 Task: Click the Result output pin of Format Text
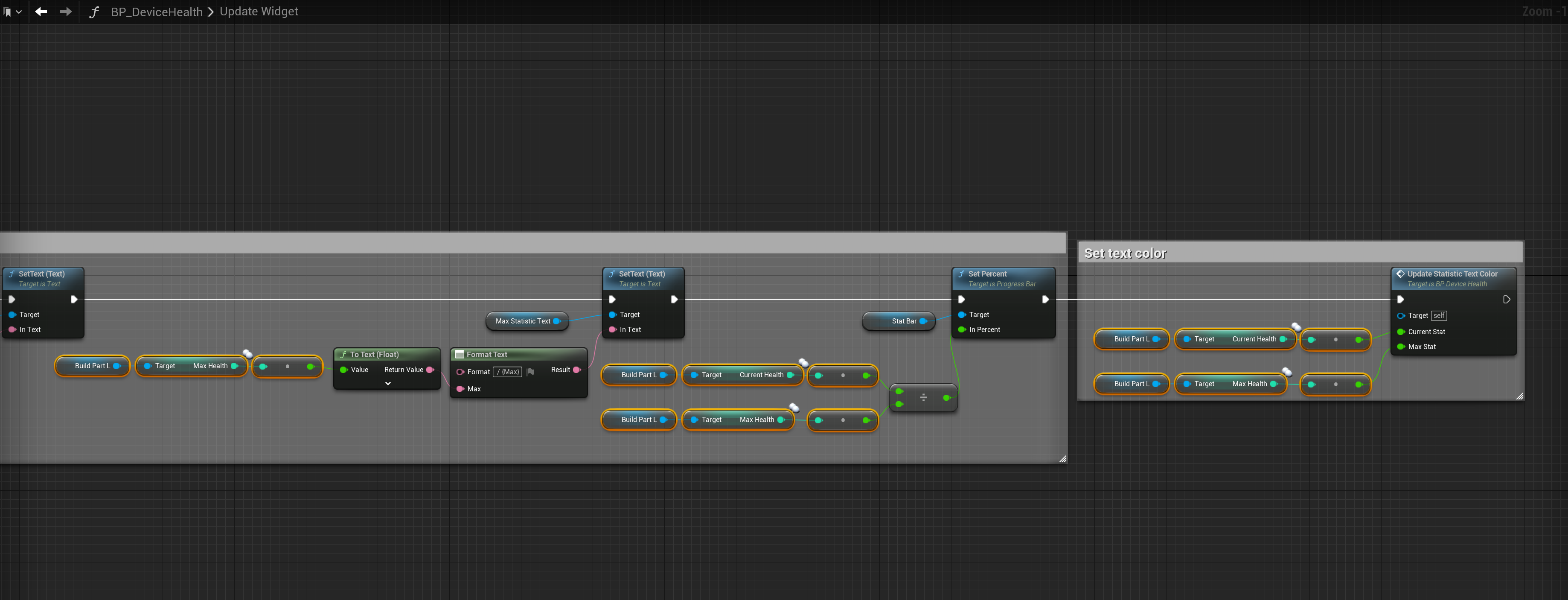pos(576,370)
